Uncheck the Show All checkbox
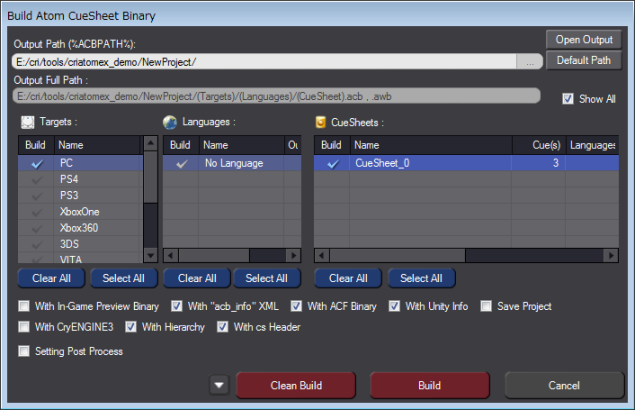This screenshot has height=410, width=635. point(568,99)
